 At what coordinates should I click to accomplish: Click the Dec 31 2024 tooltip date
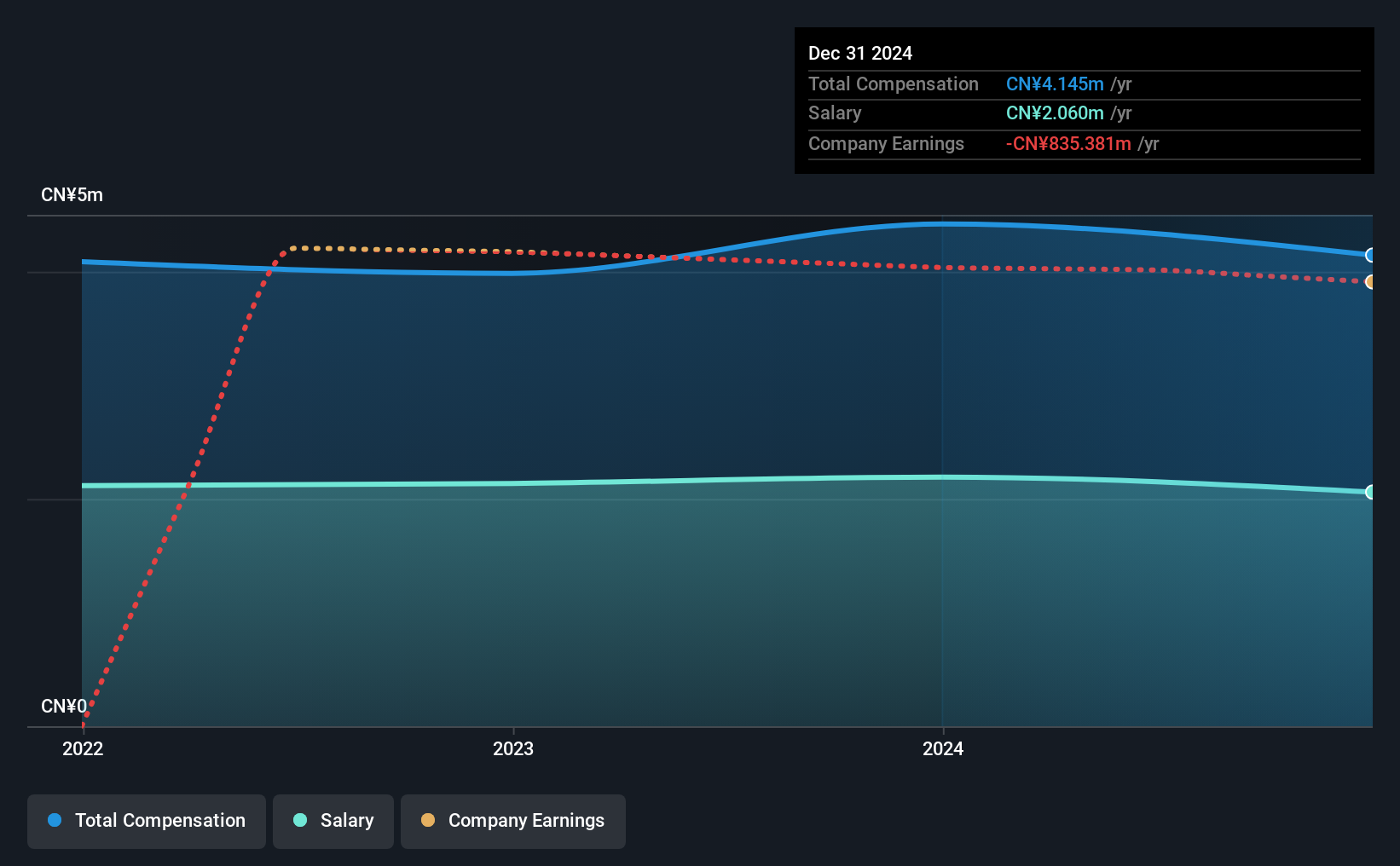click(x=860, y=53)
